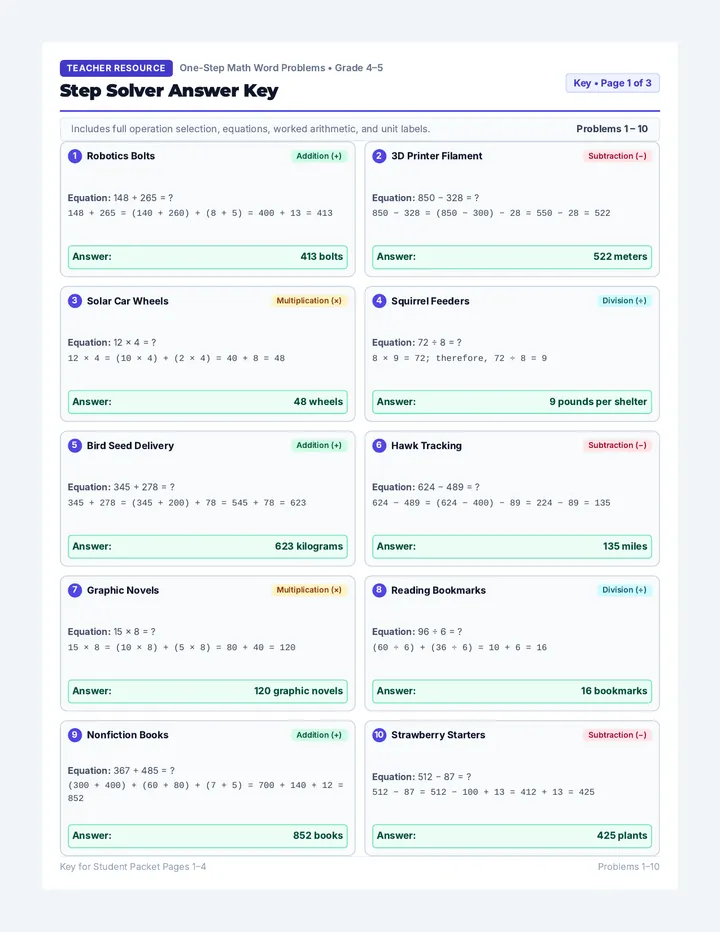Click the 'Solar Car Wheels' problem title
The width and height of the screenshot is (720, 932).
click(x=128, y=301)
